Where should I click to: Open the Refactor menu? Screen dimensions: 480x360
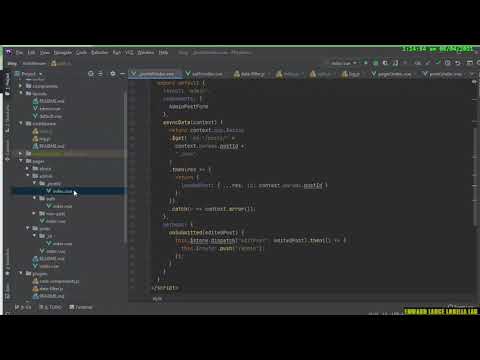(100, 53)
